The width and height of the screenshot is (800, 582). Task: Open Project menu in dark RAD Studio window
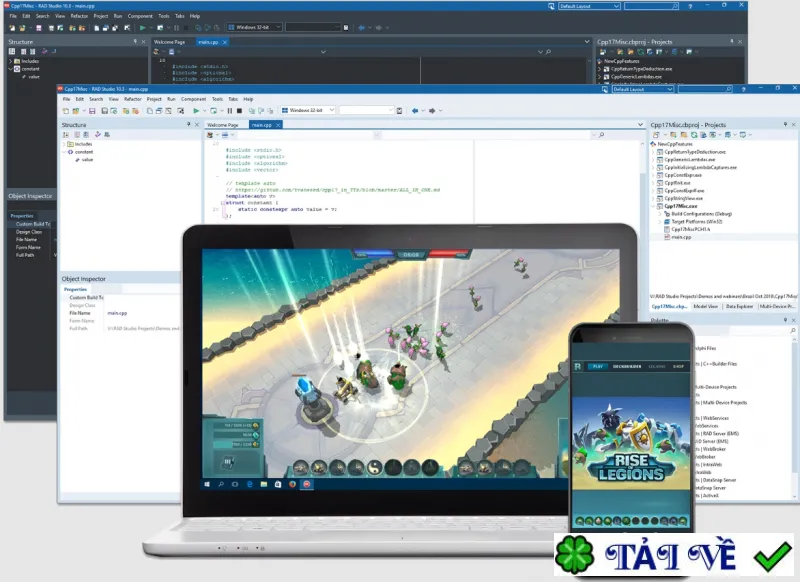tap(101, 16)
